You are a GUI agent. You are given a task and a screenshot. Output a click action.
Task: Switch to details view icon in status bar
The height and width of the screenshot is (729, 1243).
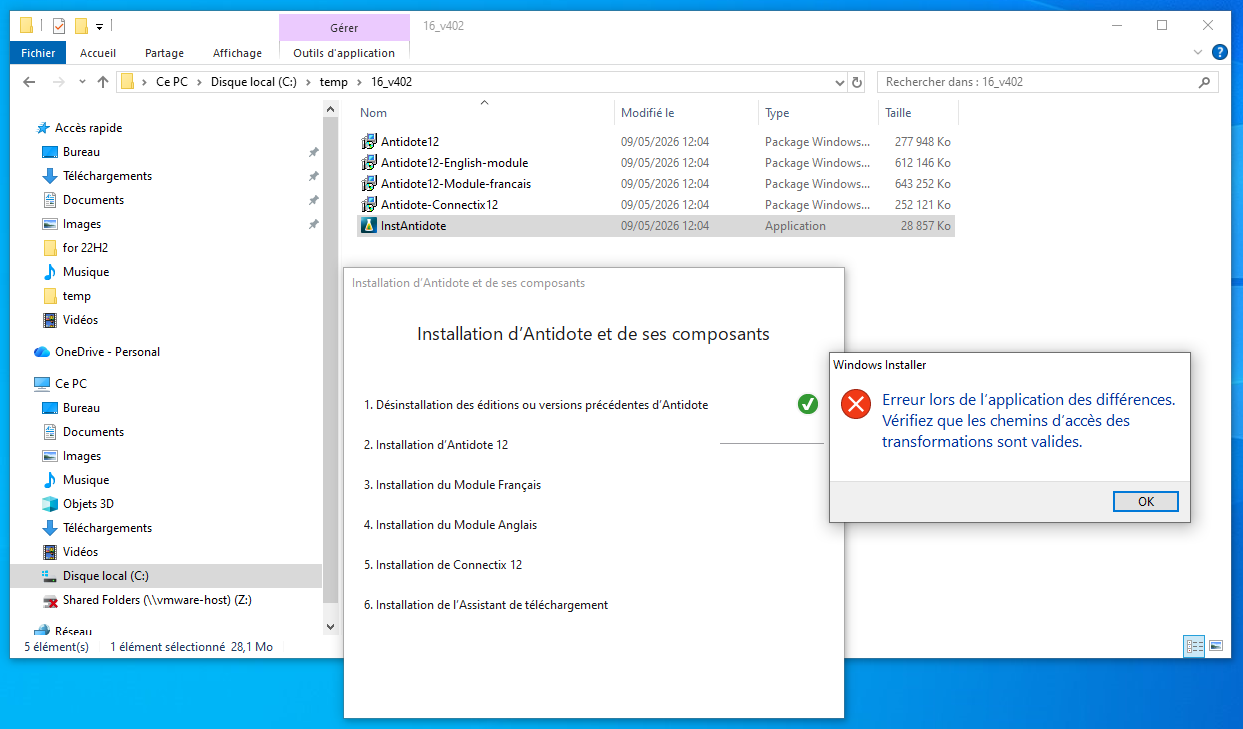[x=1194, y=646]
